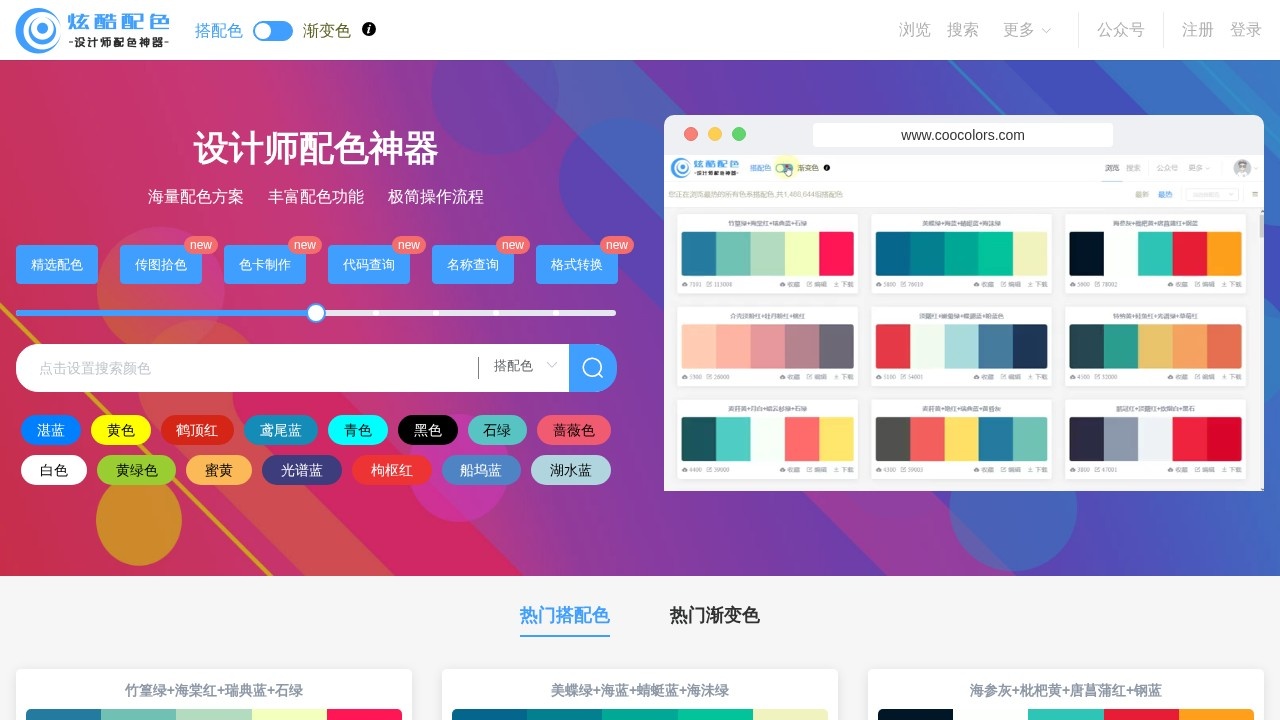Select the 热门搭配色 tab
The height and width of the screenshot is (720, 1280).
(564, 615)
